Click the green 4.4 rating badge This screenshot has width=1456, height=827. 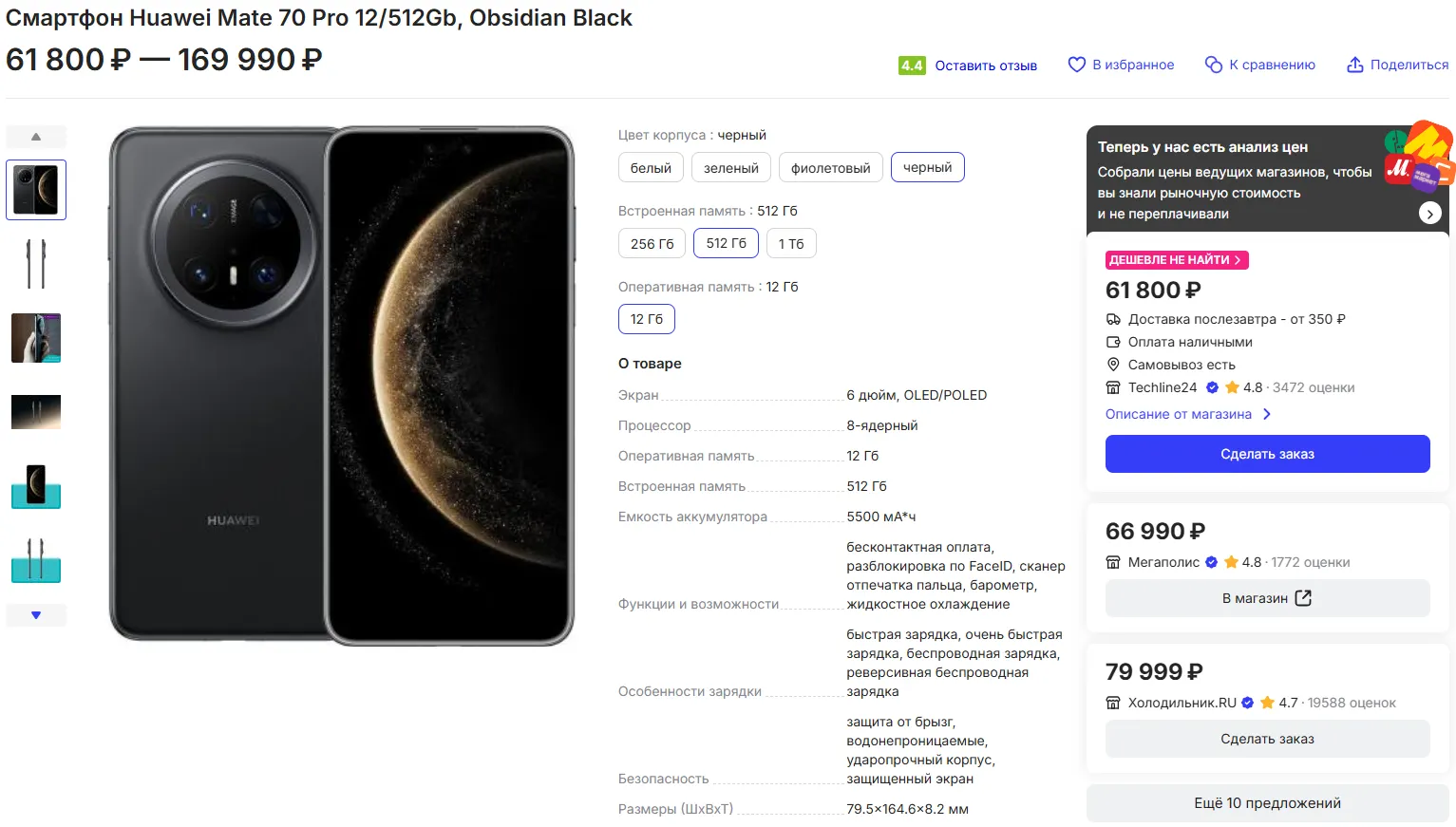[912, 66]
